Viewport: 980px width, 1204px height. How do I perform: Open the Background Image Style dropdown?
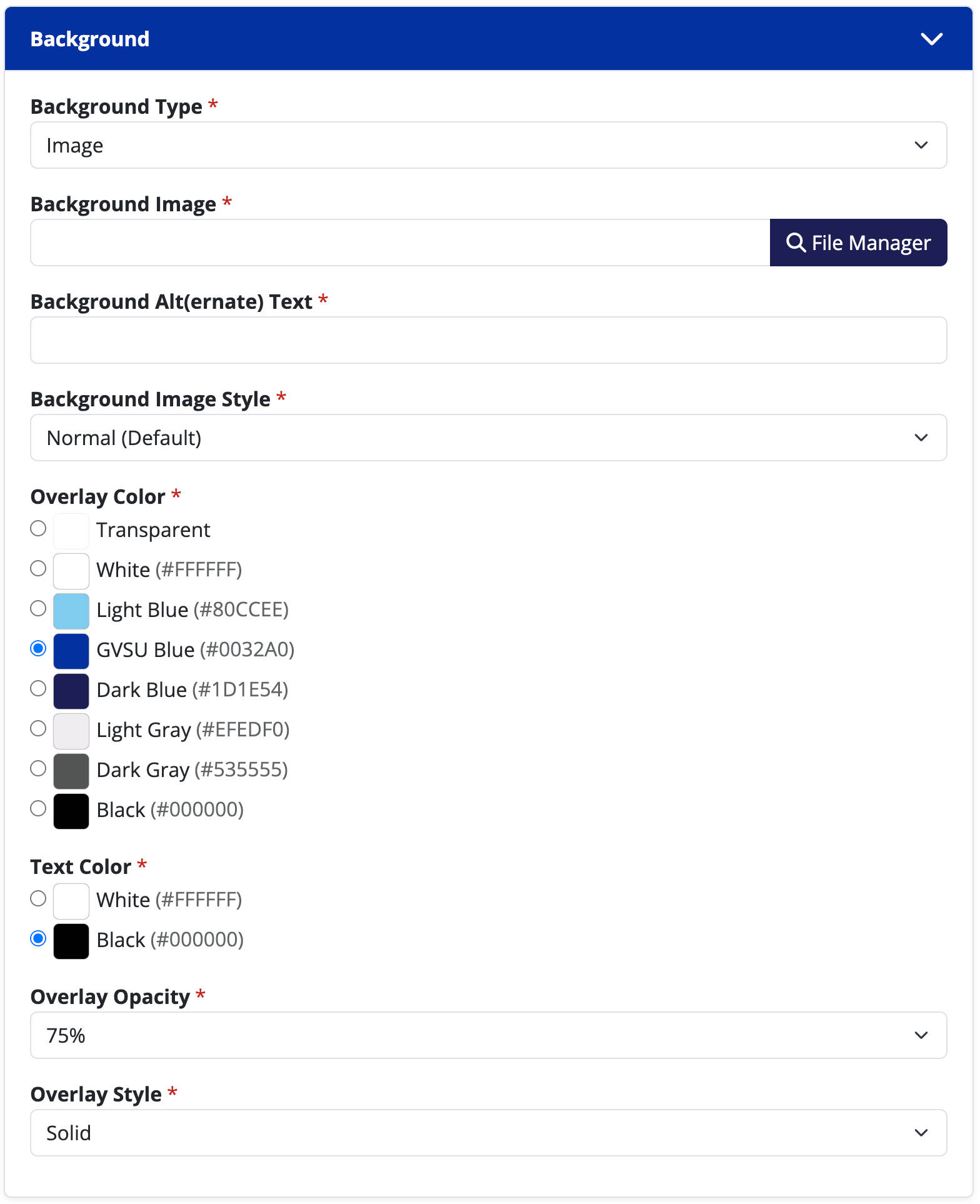pyautogui.click(x=488, y=438)
